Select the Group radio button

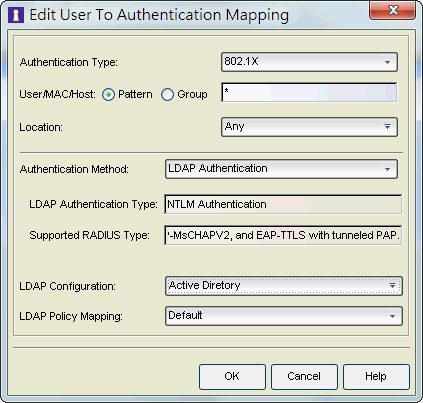click(x=167, y=95)
